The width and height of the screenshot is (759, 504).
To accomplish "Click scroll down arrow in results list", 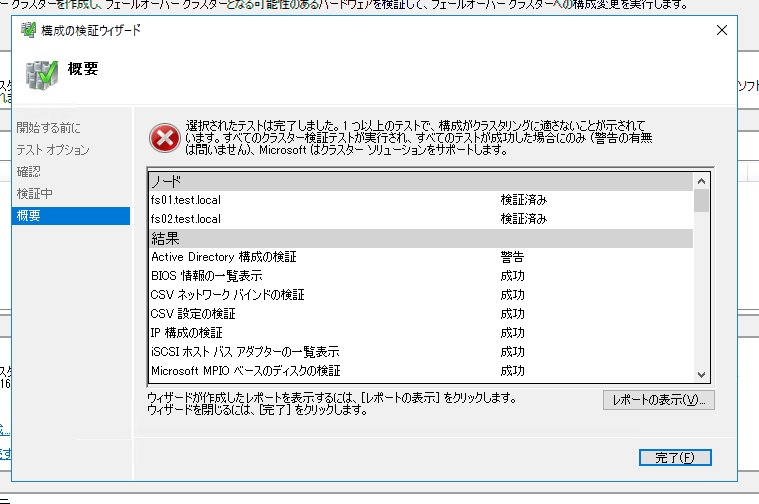I will [701, 374].
